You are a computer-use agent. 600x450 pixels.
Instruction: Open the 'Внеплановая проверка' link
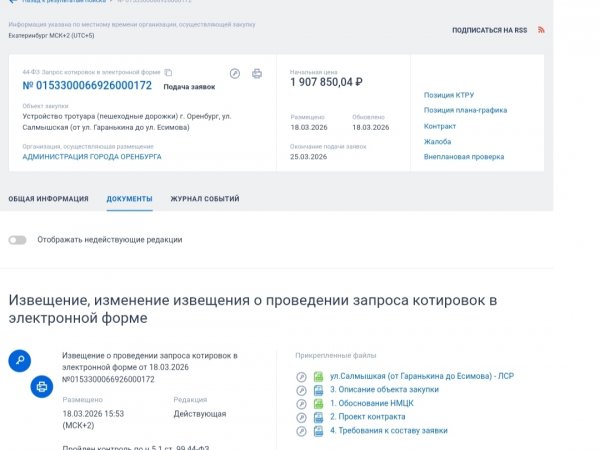[x=464, y=157]
